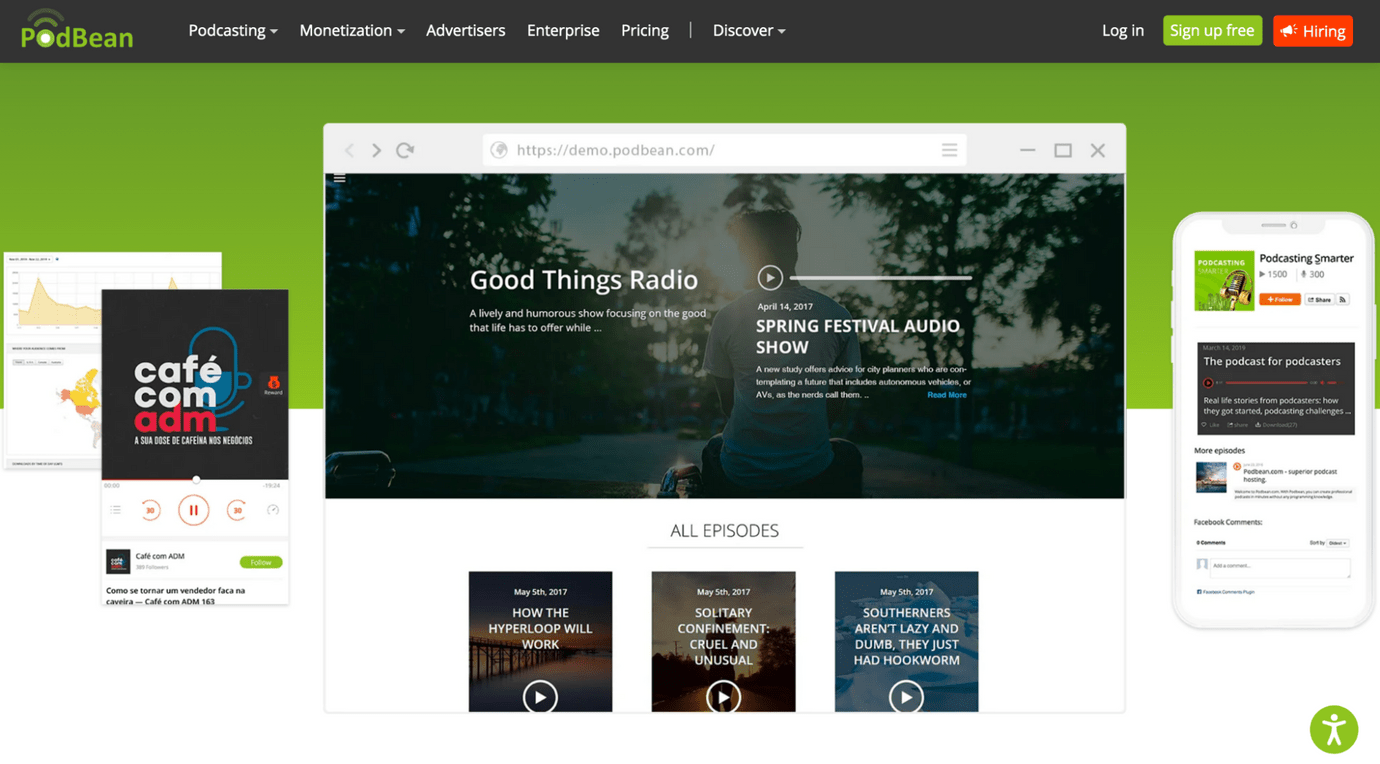The height and width of the screenshot is (764, 1380).
Task: Open the Advertisers page
Action: pyautogui.click(x=465, y=31)
